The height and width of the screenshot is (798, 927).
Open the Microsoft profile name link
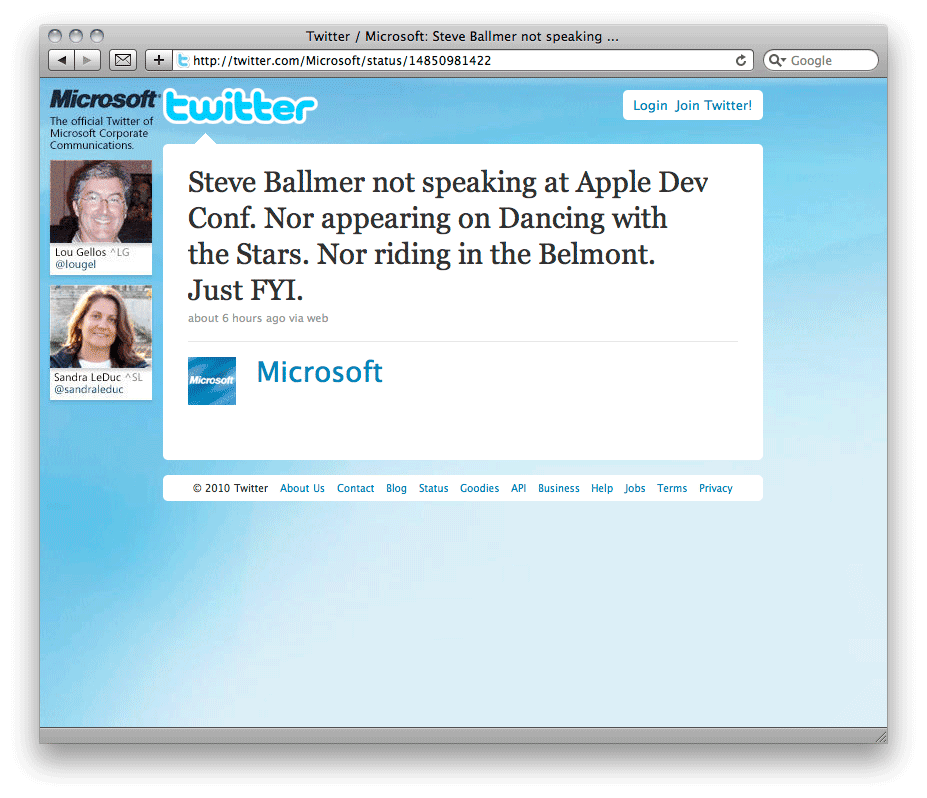click(x=319, y=372)
